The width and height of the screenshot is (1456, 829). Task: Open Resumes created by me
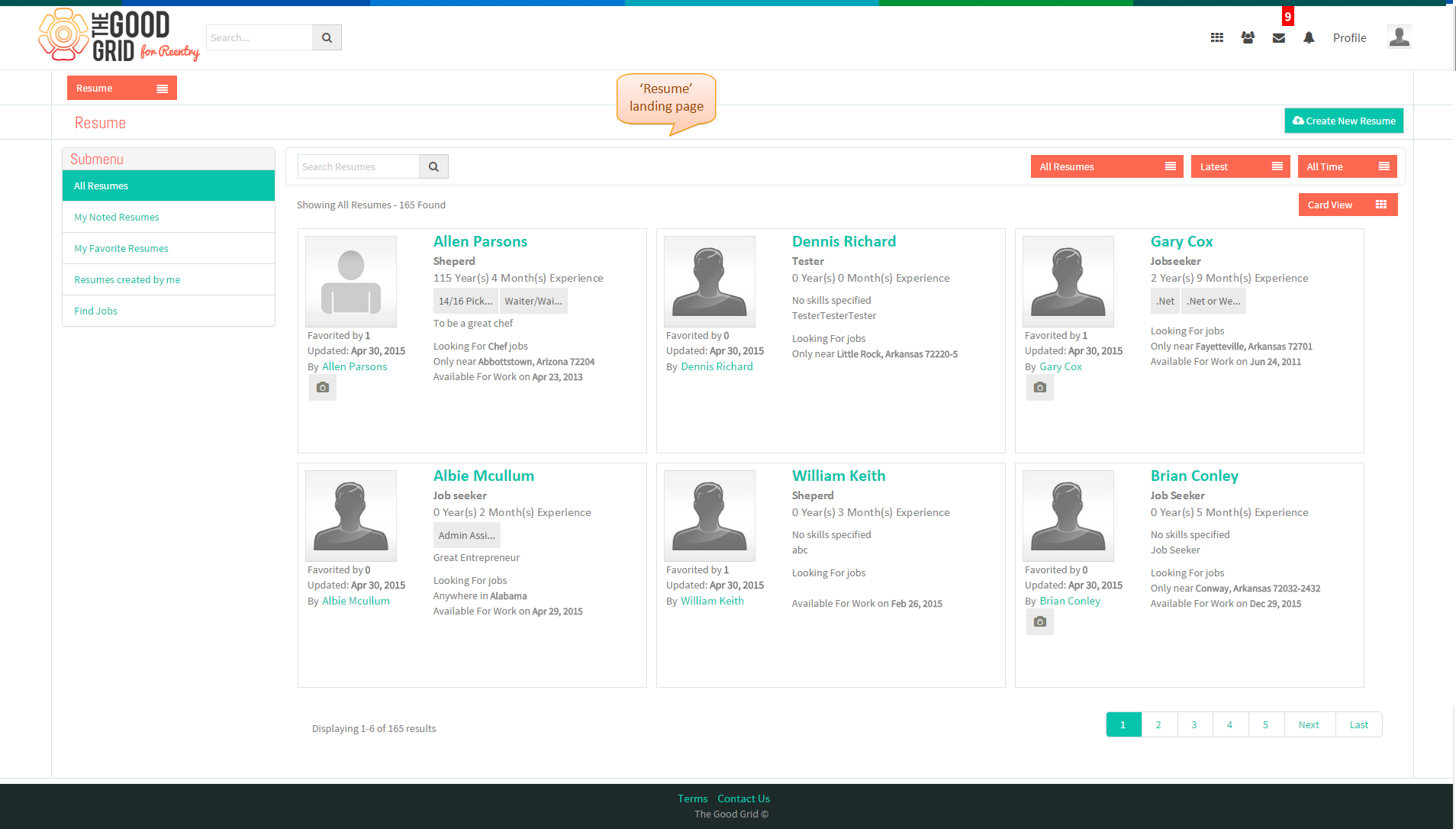click(x=169, y=279)
